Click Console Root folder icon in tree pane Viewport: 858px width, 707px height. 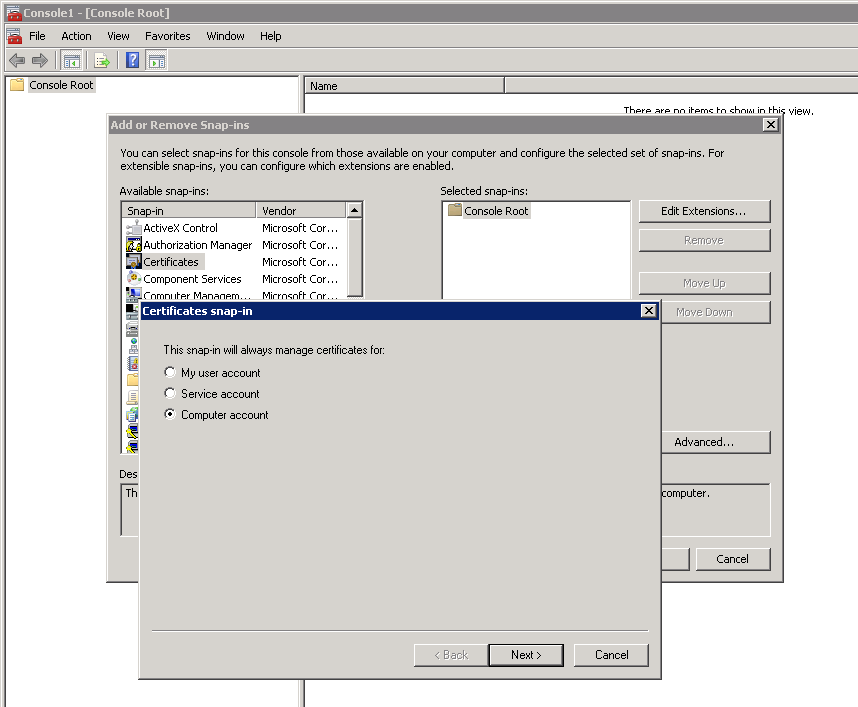click(17, 85)
